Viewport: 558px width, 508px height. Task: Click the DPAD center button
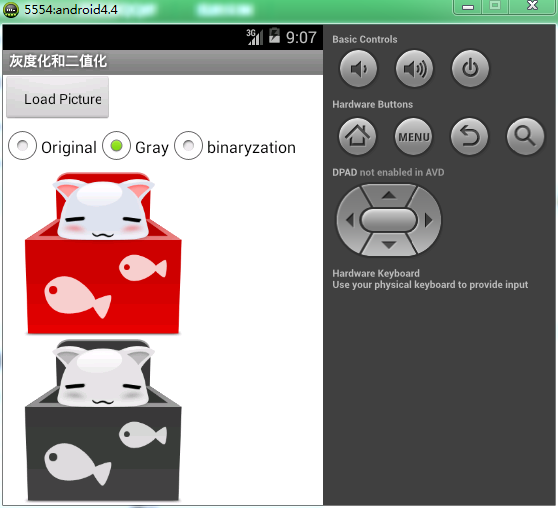pyautogui.click(x=389, y=220)
